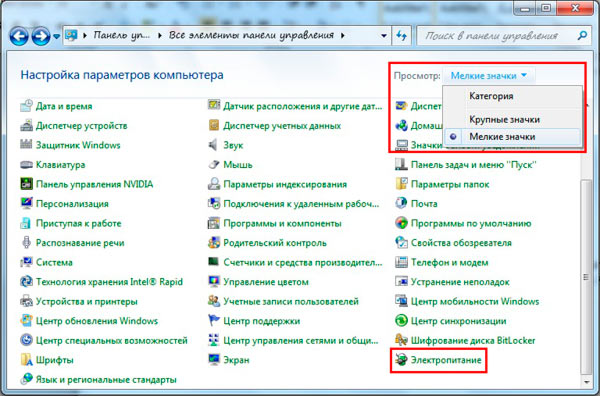Open the Телефон и модем link
The image size is (600, 396).
pyautogui.click(x=450, y=262)
